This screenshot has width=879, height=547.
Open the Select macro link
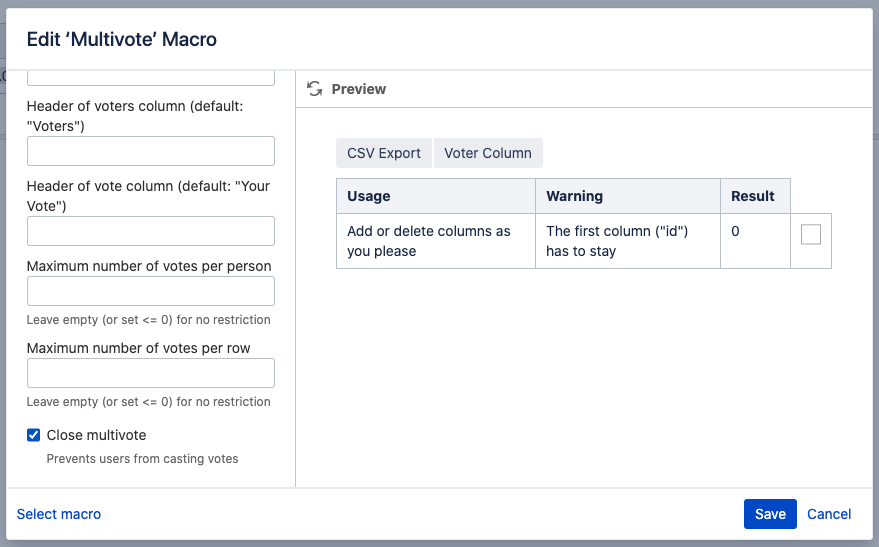tap(59, 514)
